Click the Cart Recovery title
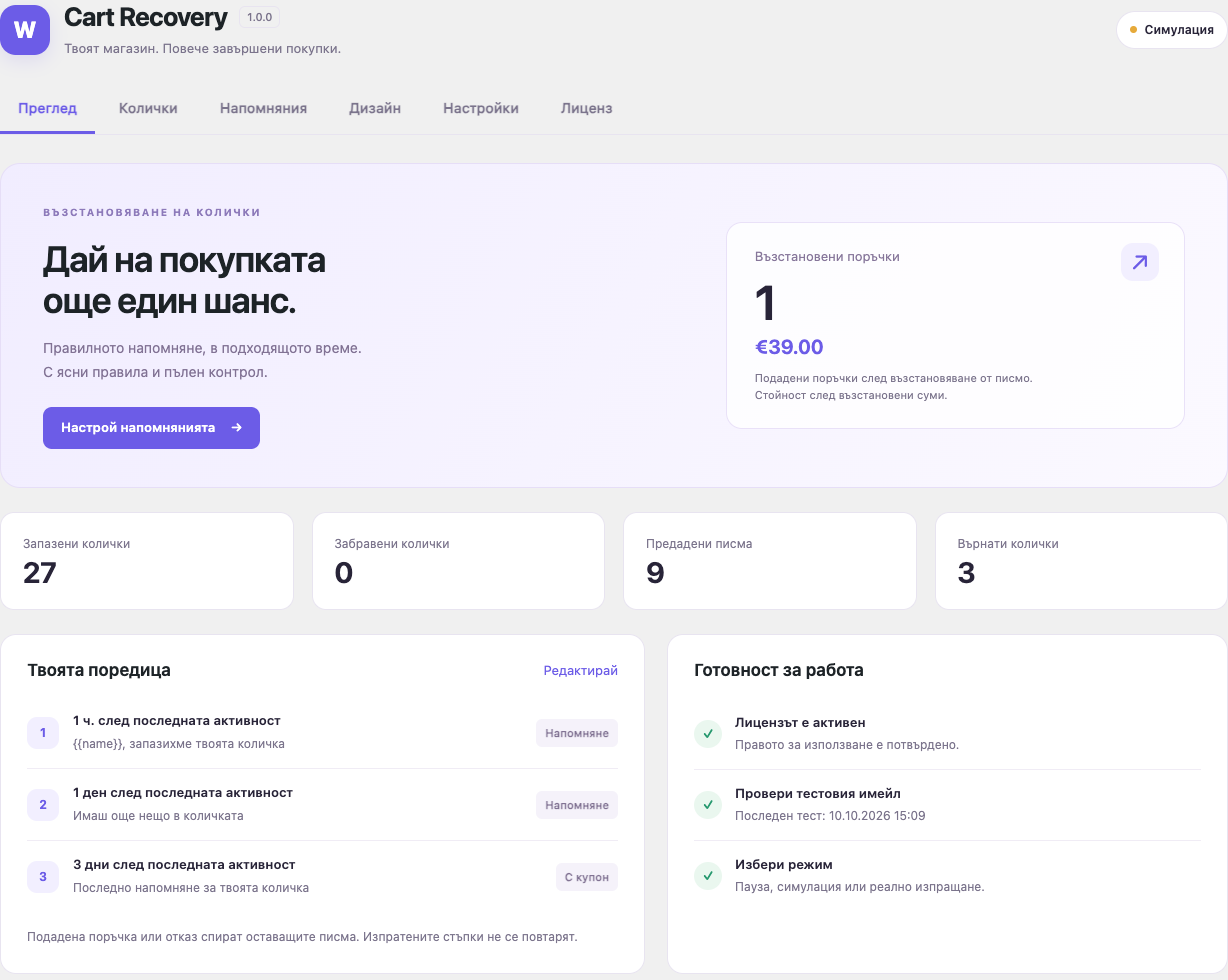Screen dimensions: 1228x980 pos(146,16)
